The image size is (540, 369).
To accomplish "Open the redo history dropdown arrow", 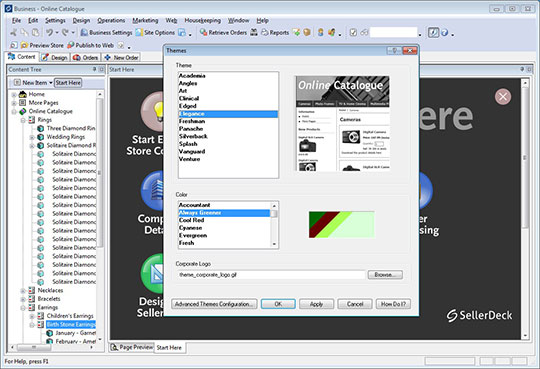I will point(73,33).
